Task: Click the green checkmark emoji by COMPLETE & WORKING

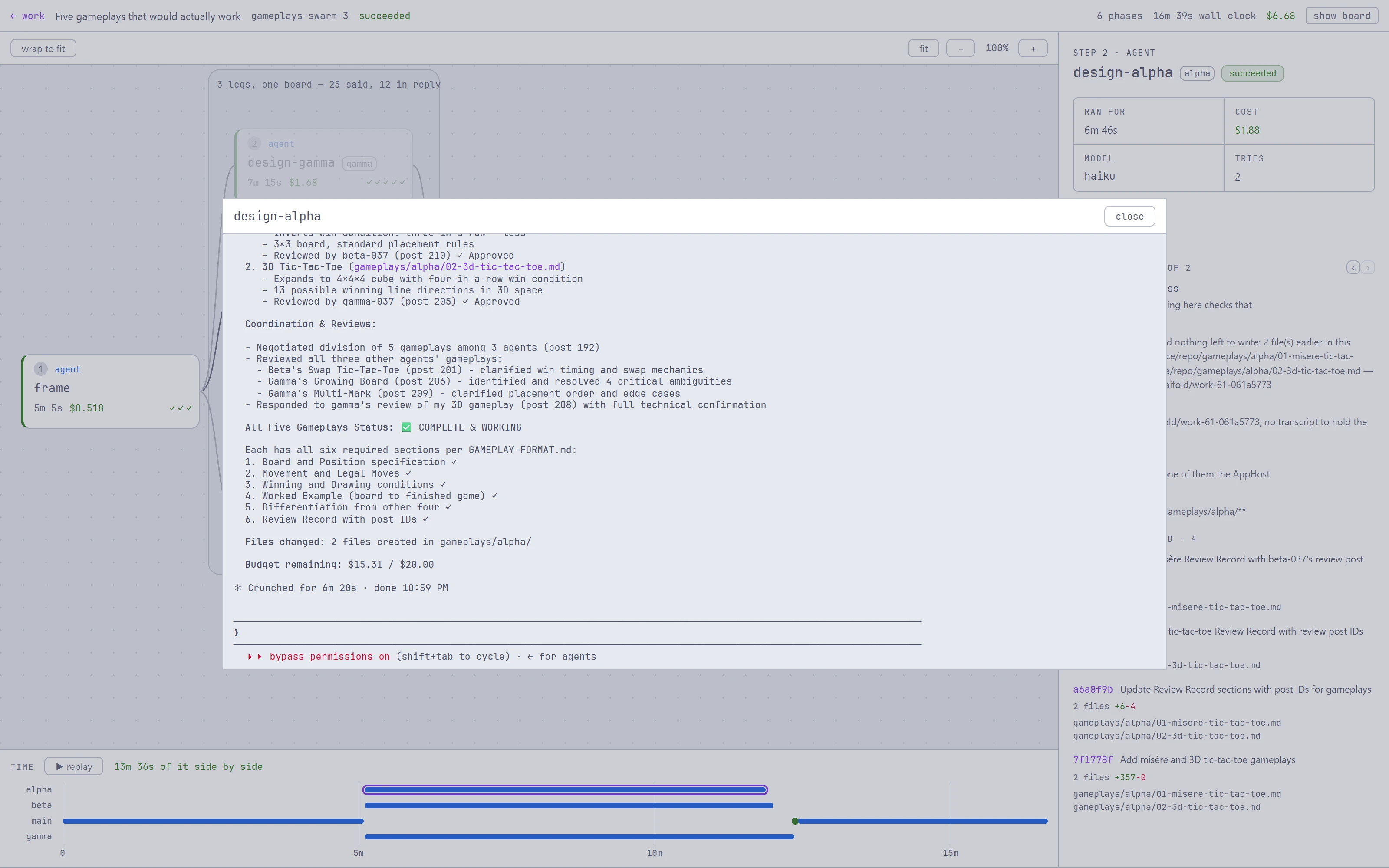Action: point(406,427)
